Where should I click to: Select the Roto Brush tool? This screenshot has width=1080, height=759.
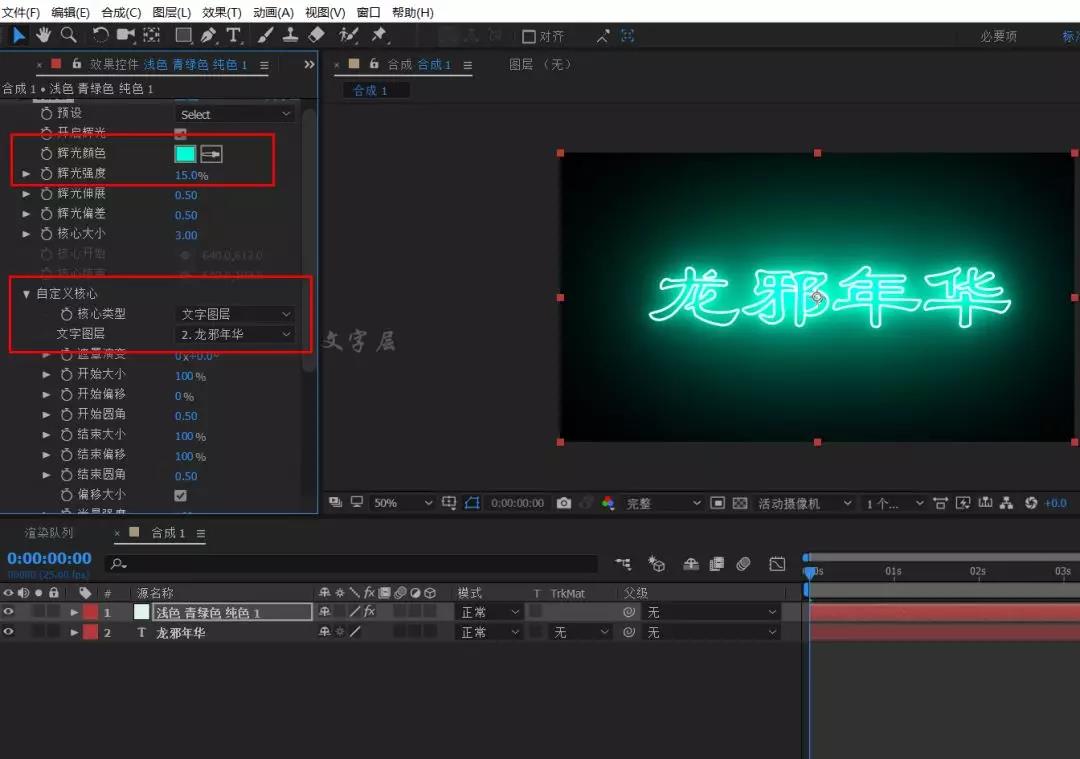(x=349, y=35)
